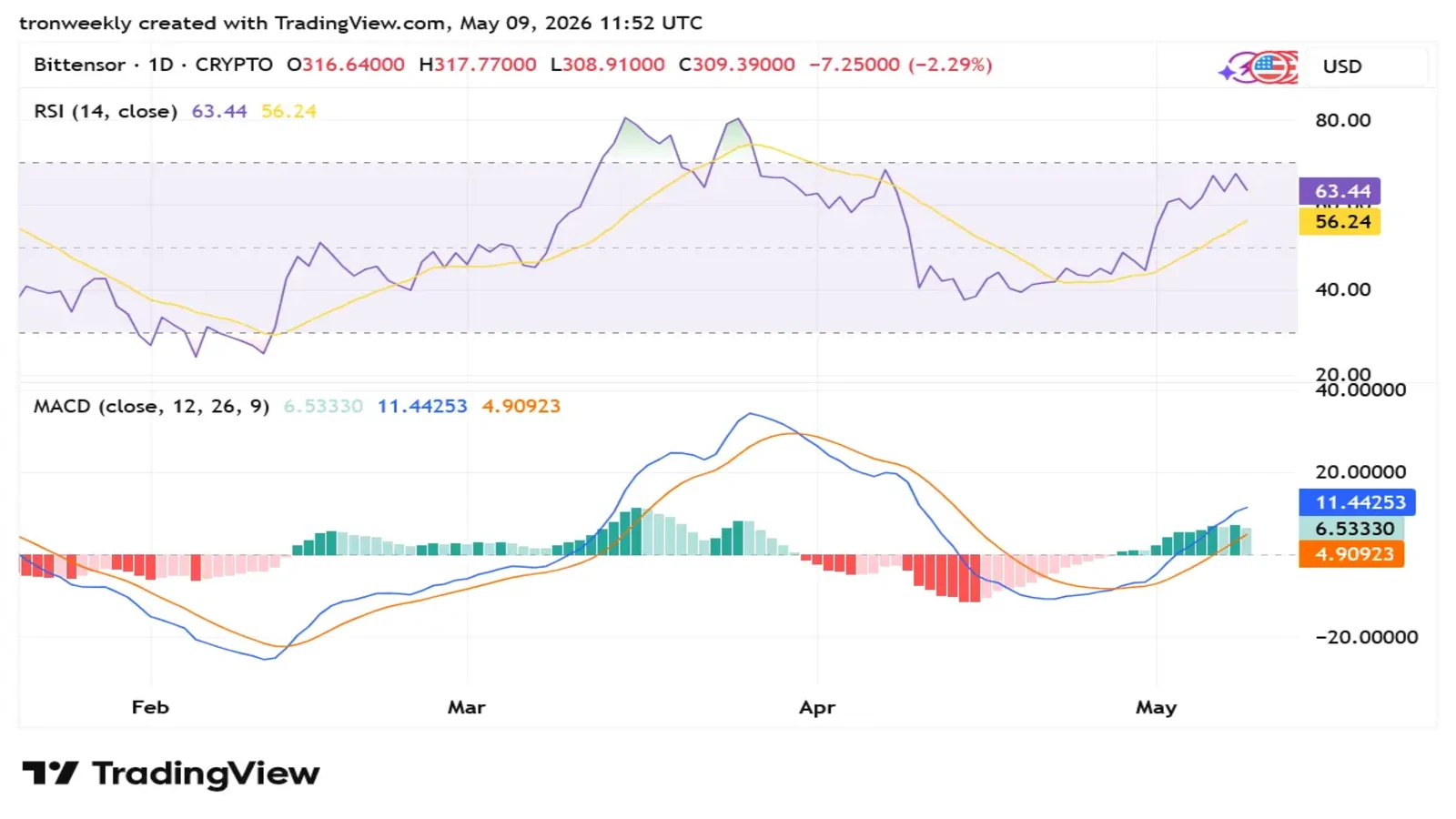Click the blue 11.44253 axis tag
The width and height of the screenshot is (1456, 819).
pos(1357,502)
